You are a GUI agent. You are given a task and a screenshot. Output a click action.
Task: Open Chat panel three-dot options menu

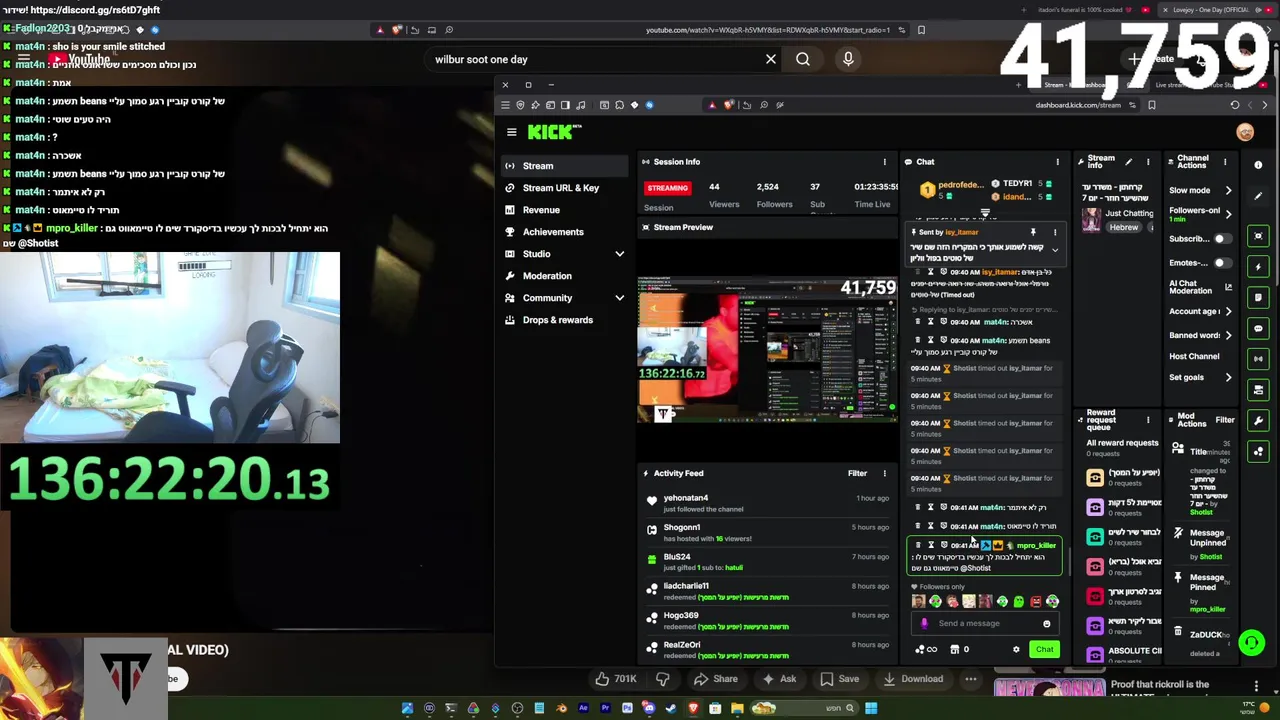click(1057, 162)
